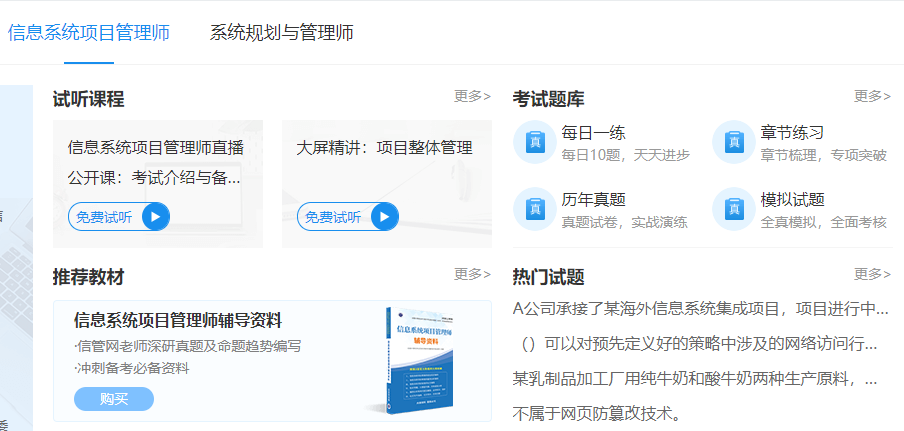Play the 大屏精讲 trial course video

pos(384,217)
